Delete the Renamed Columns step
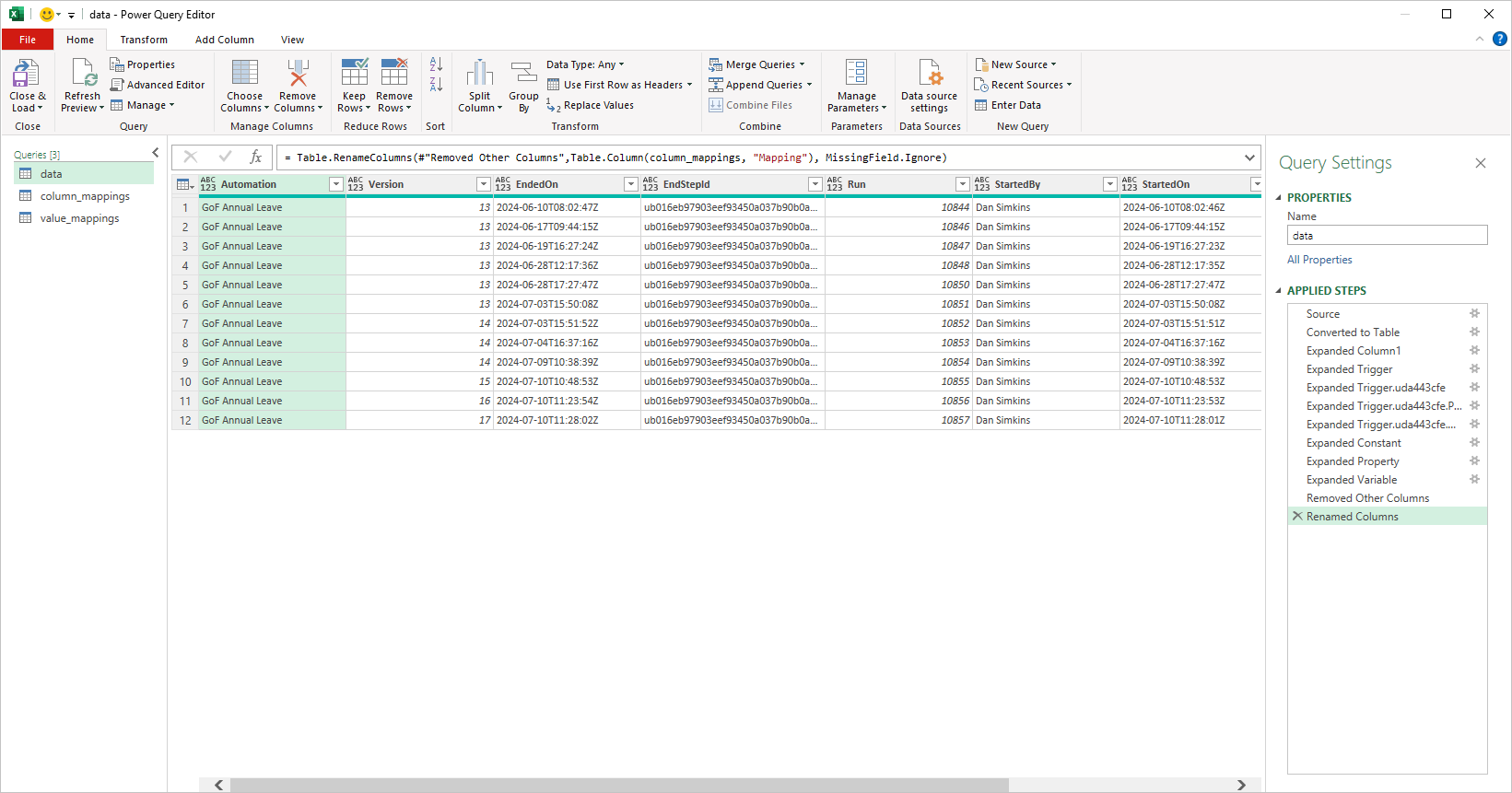 [x=1297, y=516]
